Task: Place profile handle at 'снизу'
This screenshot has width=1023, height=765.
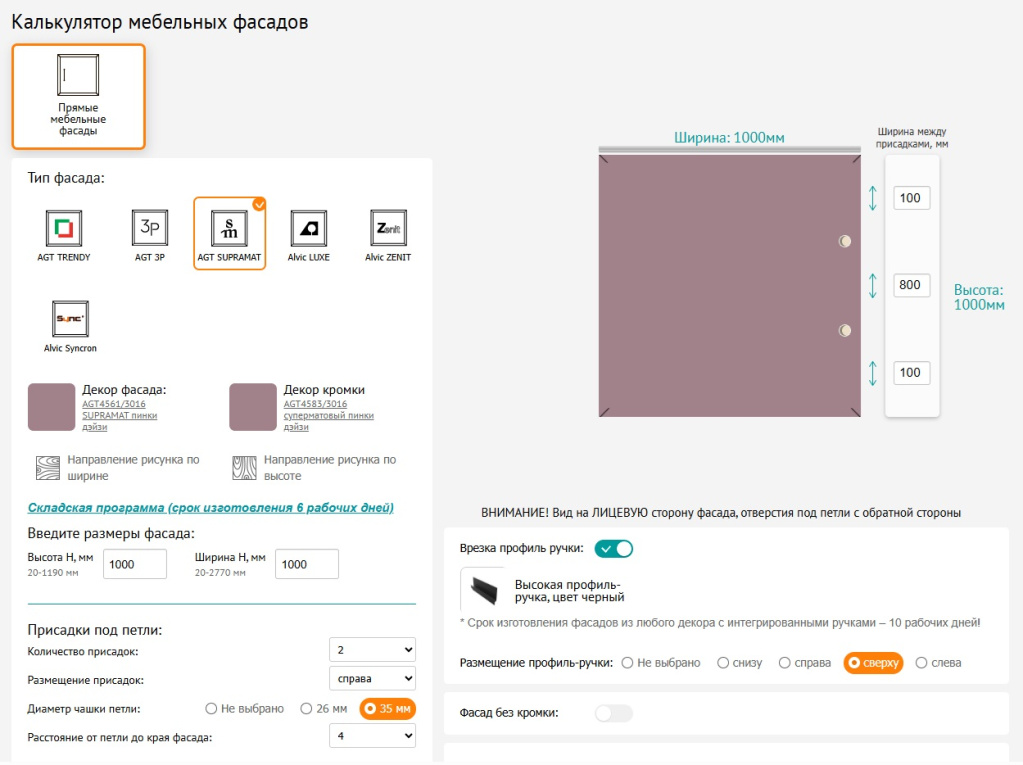Action: pos(725,663)
